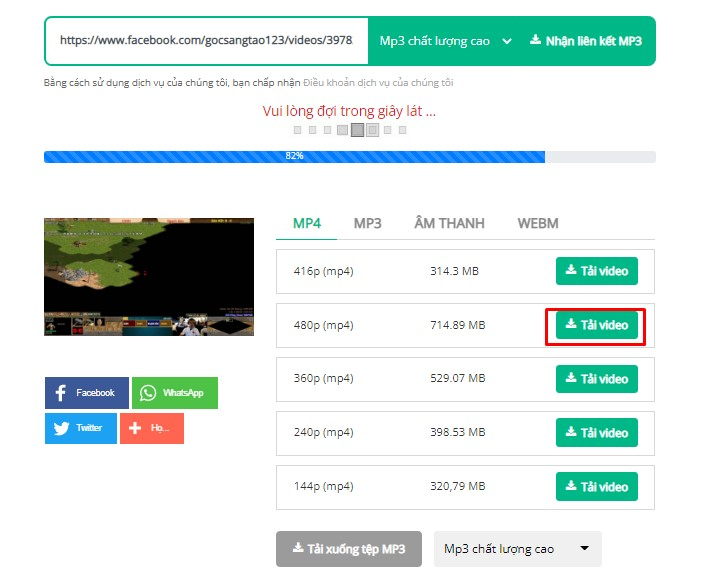Share on Twitter
Viewport: 722px width, 575px height.
tap(81, 428)
